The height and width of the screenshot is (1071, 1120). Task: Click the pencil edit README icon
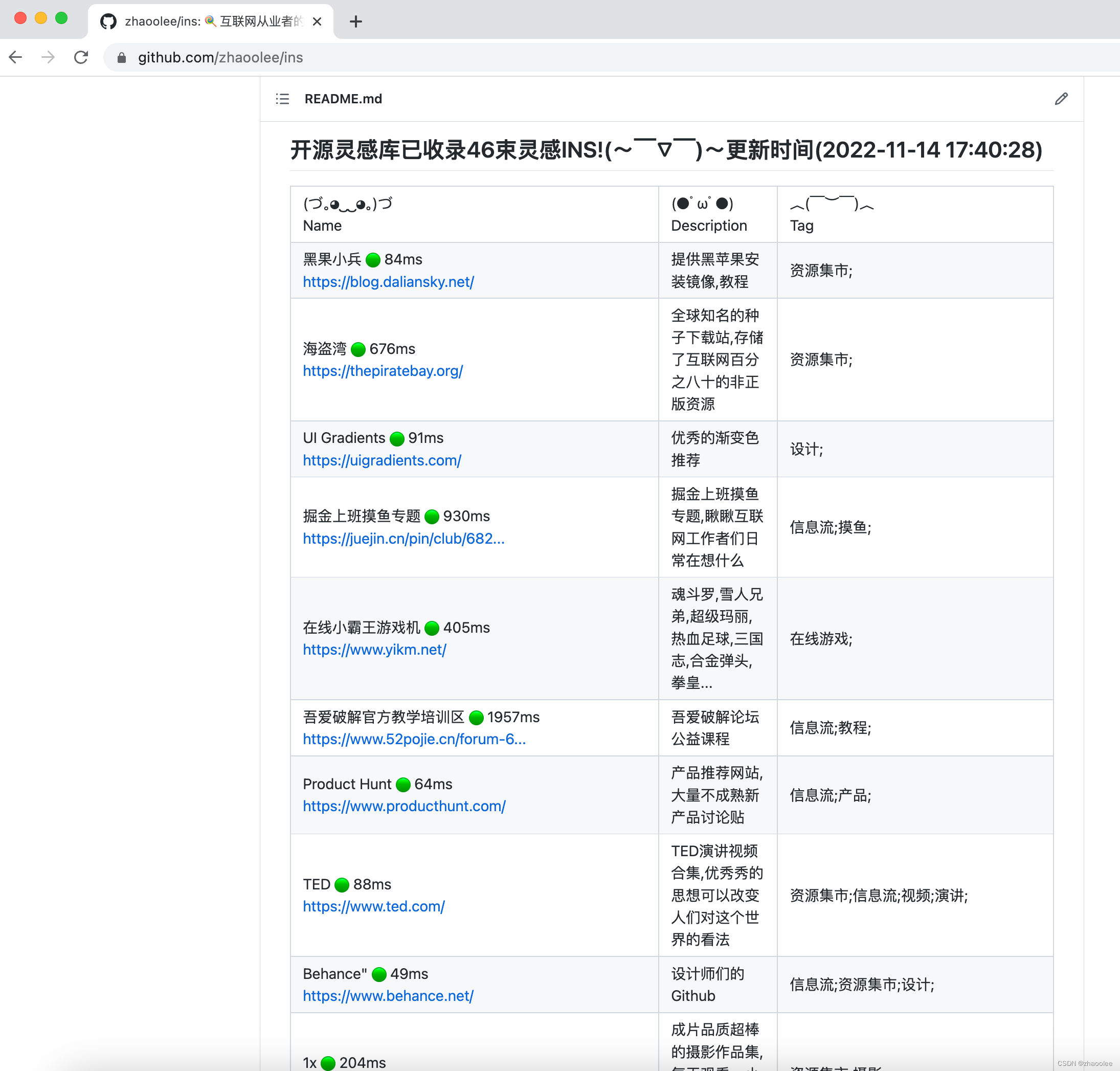(x=1061, y=99)
